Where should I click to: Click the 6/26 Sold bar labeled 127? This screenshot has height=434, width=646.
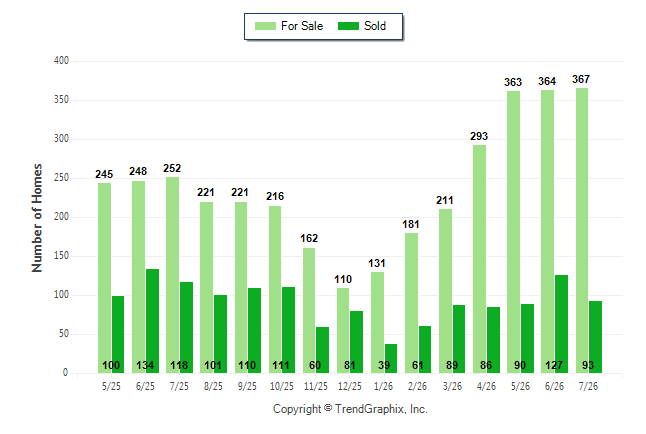(x=561, y=324)
